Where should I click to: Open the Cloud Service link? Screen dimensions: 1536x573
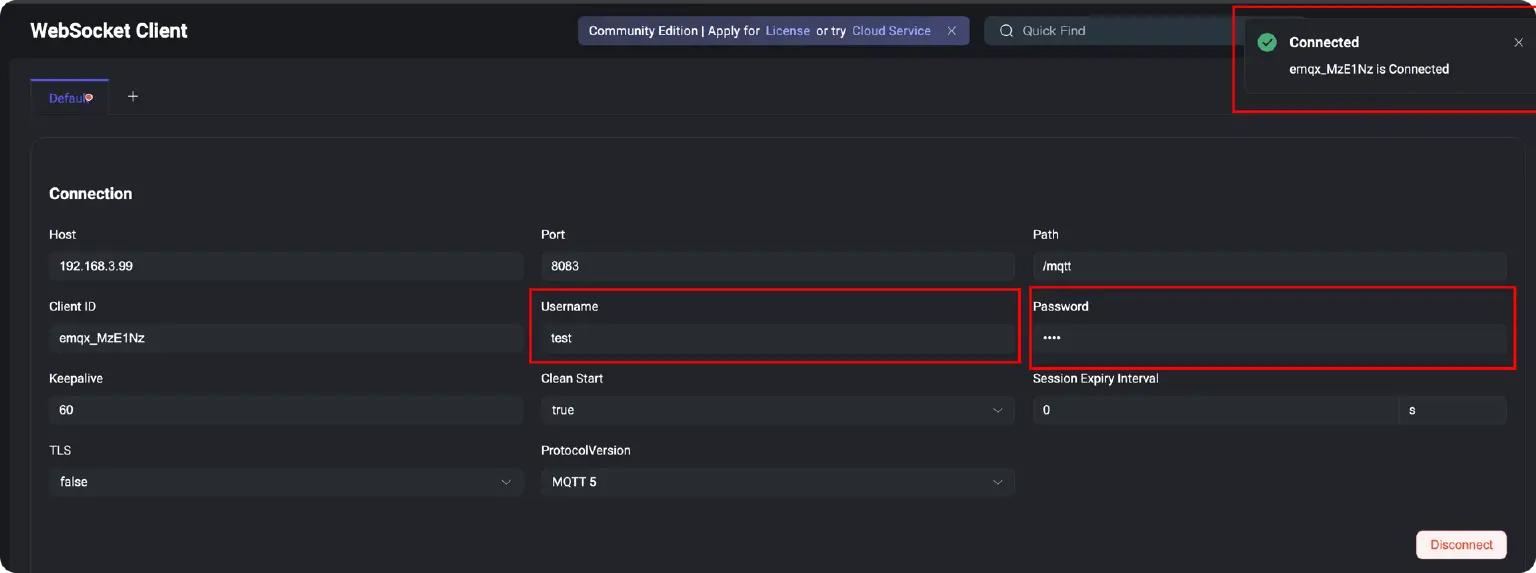(x=891, y=31)
